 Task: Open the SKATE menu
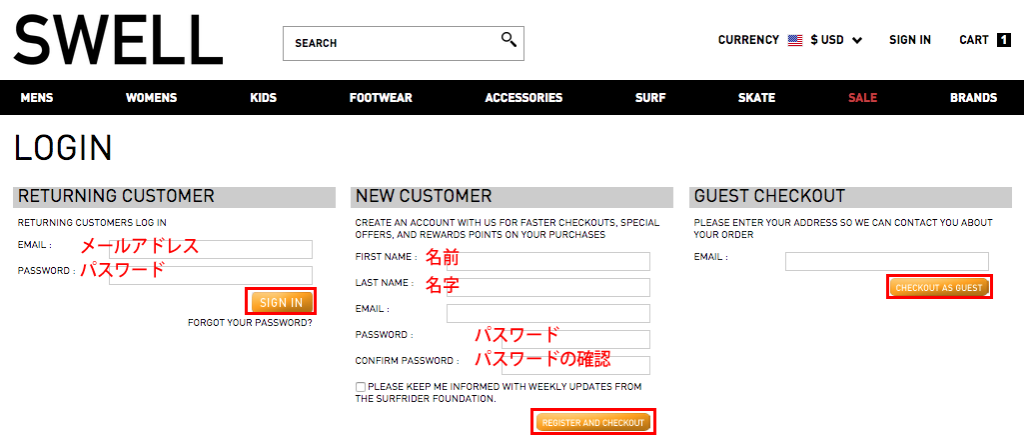pyautogui.click(x=756, y=98)
